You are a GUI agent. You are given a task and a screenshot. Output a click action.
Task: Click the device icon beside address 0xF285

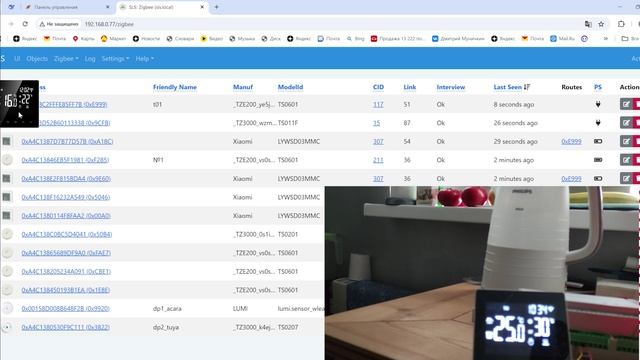point(7,160)
